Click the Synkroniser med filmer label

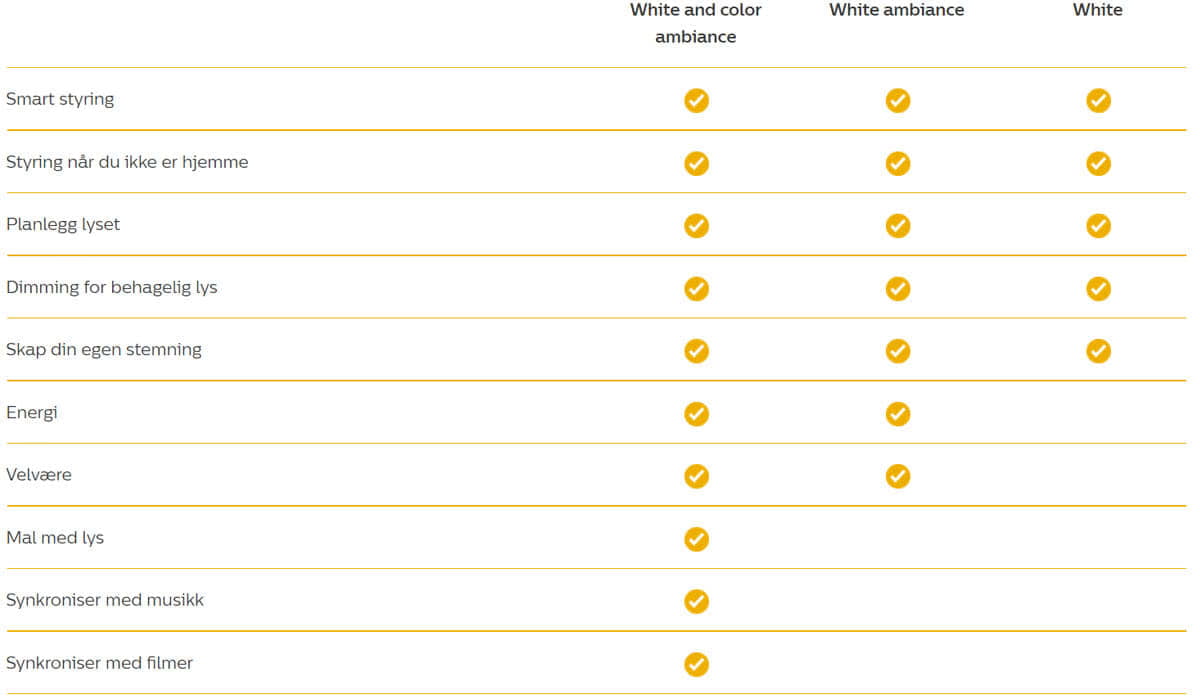pyautogui.click(x=100, y=662)
